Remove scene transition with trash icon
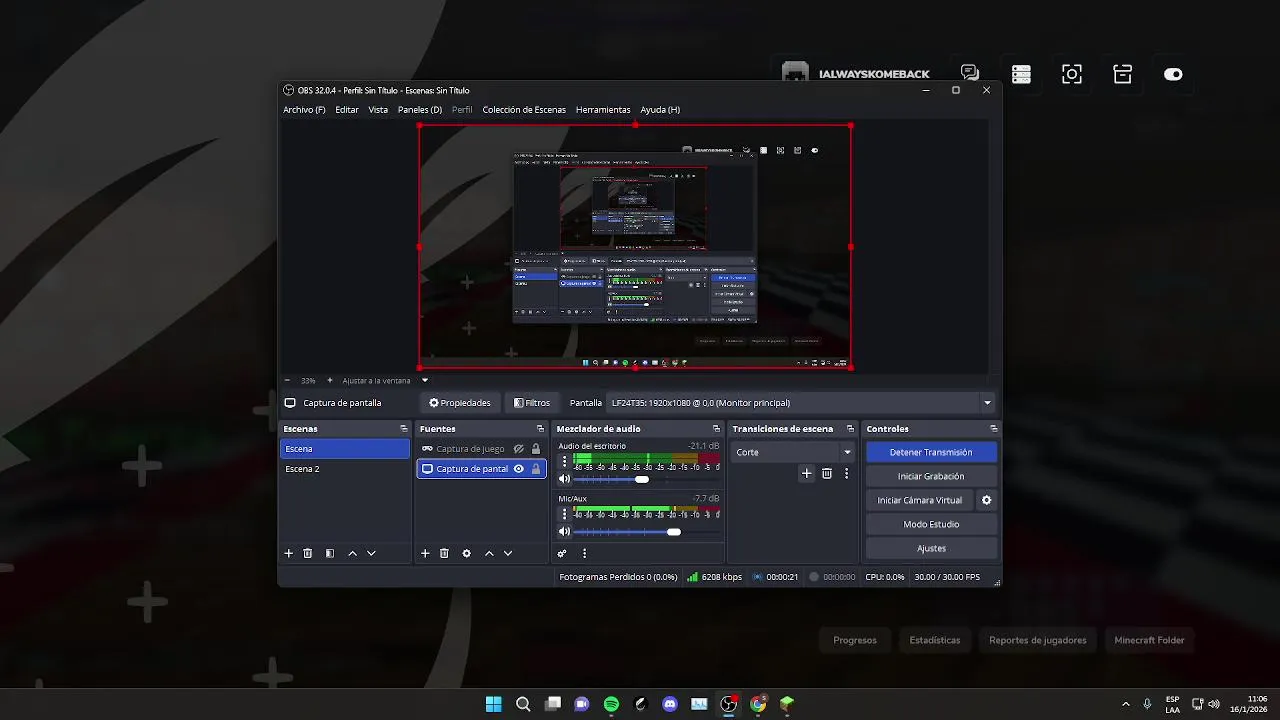 click(x=827, y=474)
